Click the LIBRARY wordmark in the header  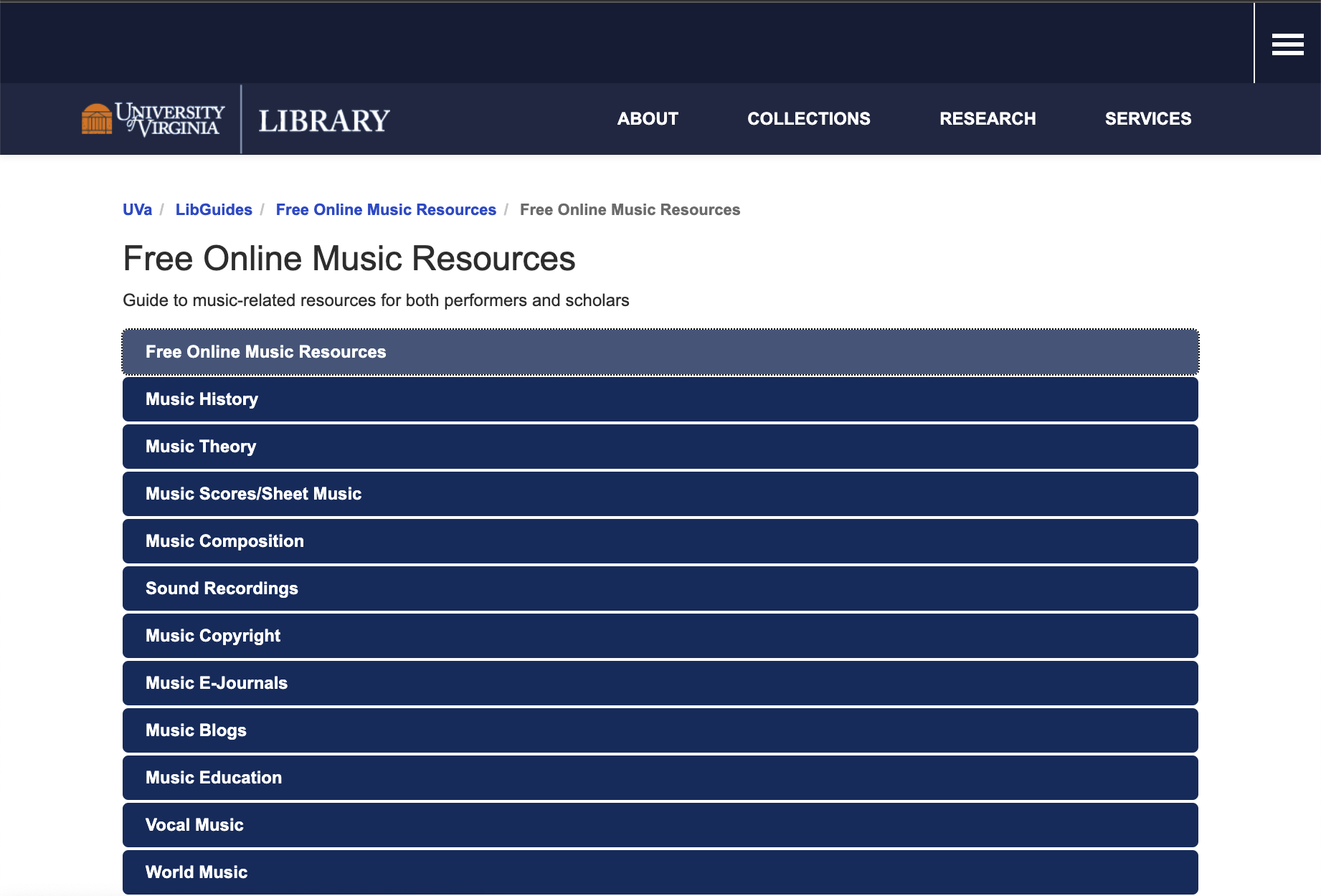tap(324, 120)
